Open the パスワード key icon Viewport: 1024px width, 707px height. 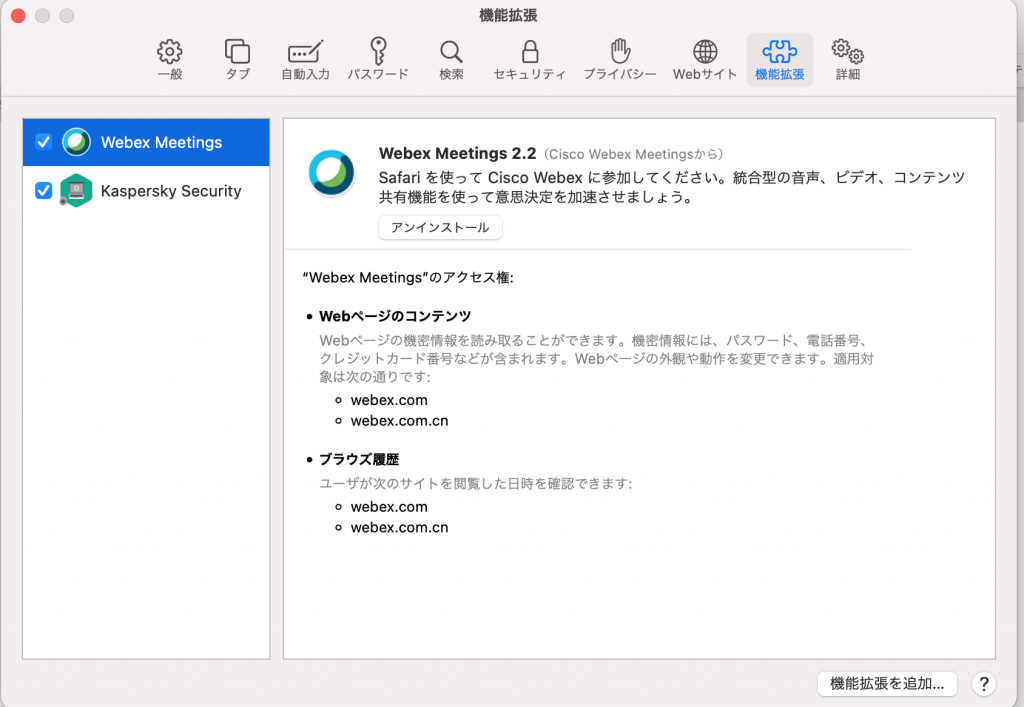click(378, 51)
